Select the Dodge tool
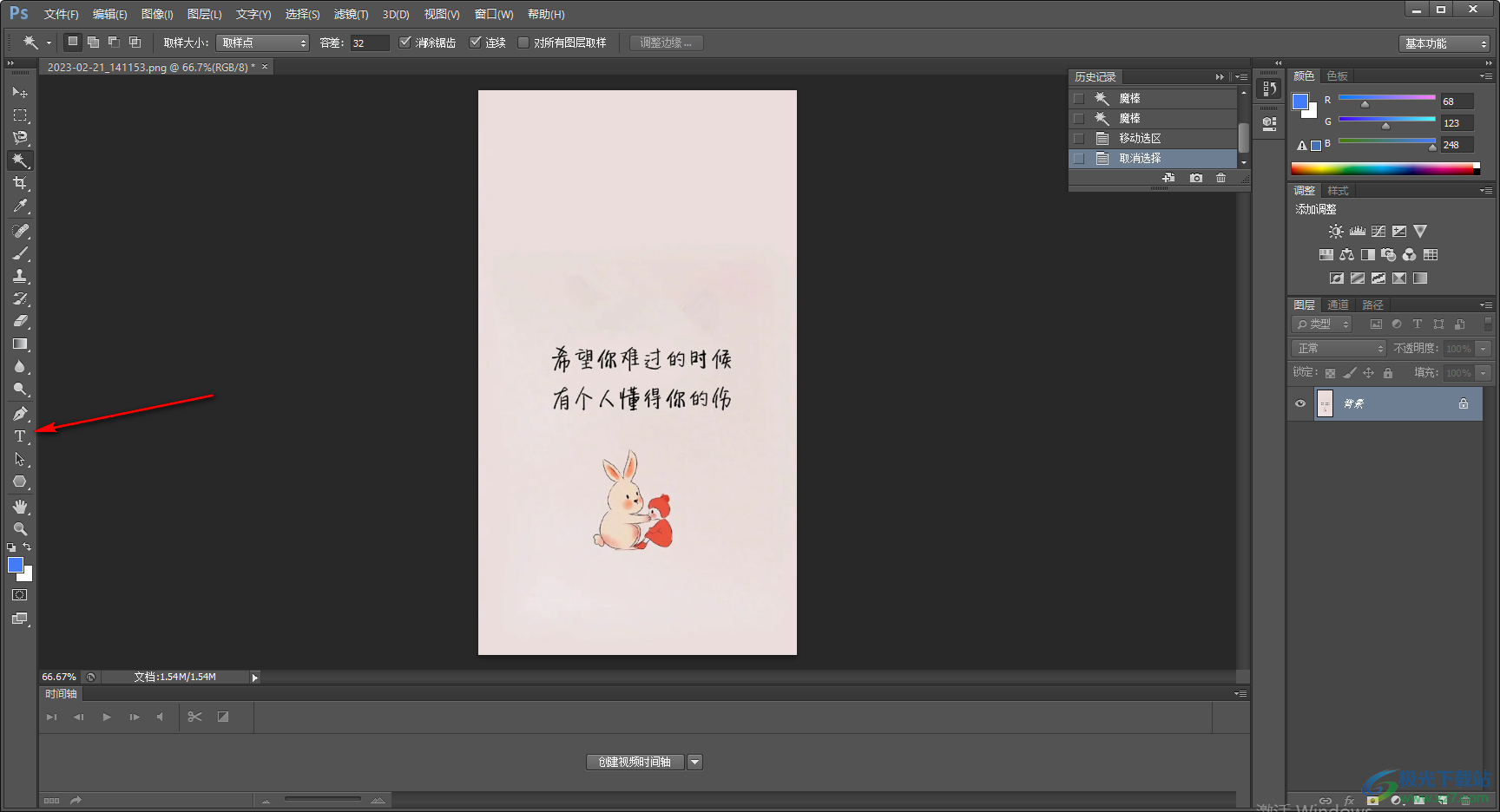Image resolution: width=1500 pixels, height=812 pixels. pos(20,389)
